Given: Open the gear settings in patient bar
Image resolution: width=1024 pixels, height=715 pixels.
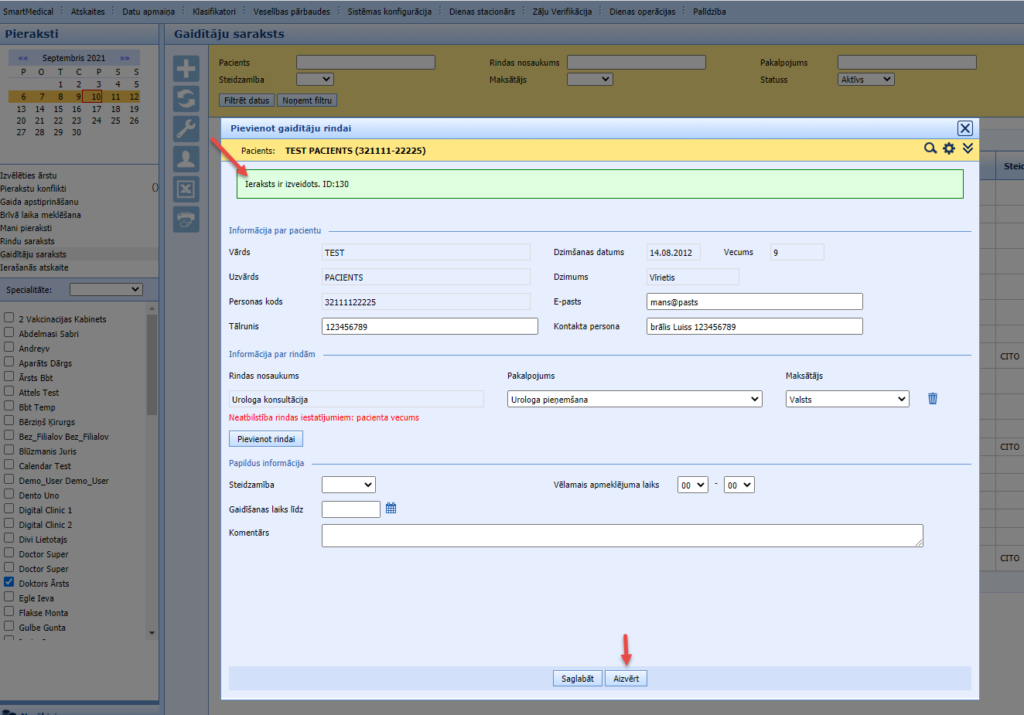Looking at the screenshot, I should coord(949,149).
